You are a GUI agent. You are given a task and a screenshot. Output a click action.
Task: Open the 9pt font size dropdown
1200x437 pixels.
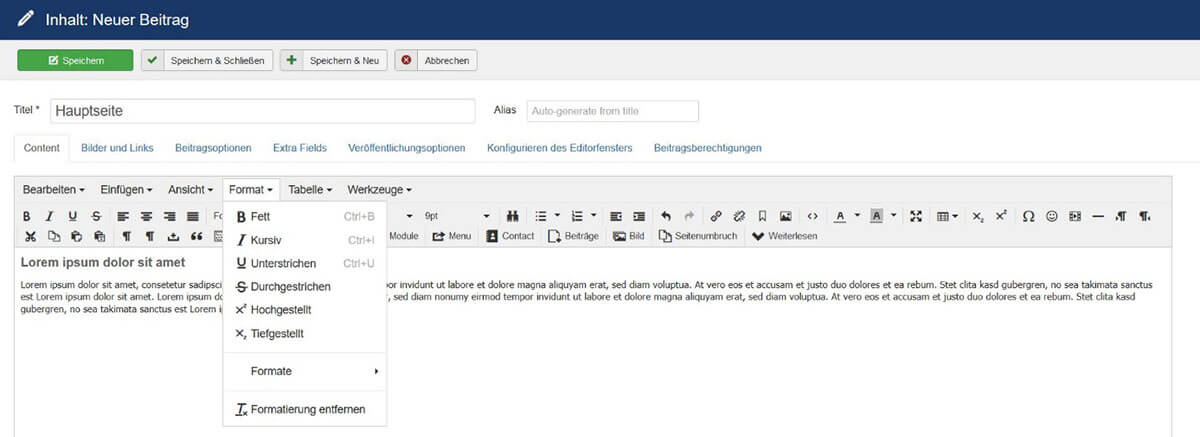coord(457,216)
